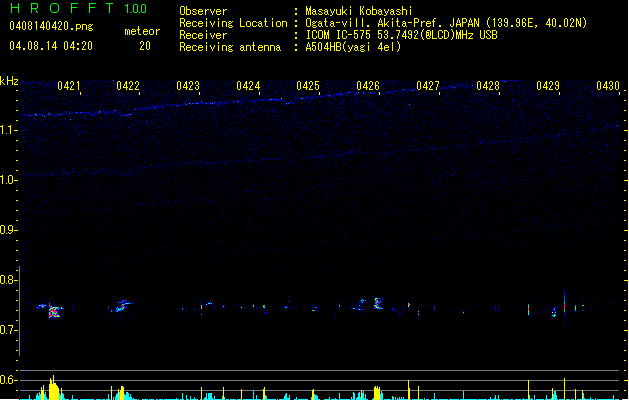Click the strong multicolor meteor echo after 0420
Viewport: 629px width, 400px height.
point(54,311)
